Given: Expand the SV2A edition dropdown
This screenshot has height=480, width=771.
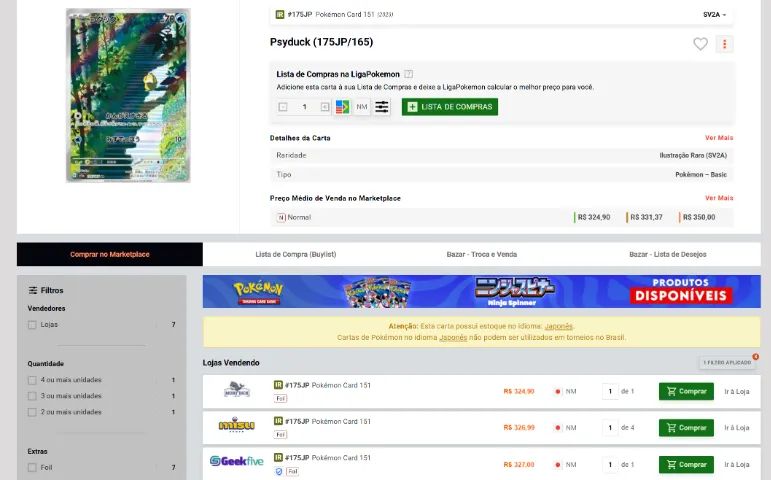Looking at the screenshot, I should click(714, 15).
